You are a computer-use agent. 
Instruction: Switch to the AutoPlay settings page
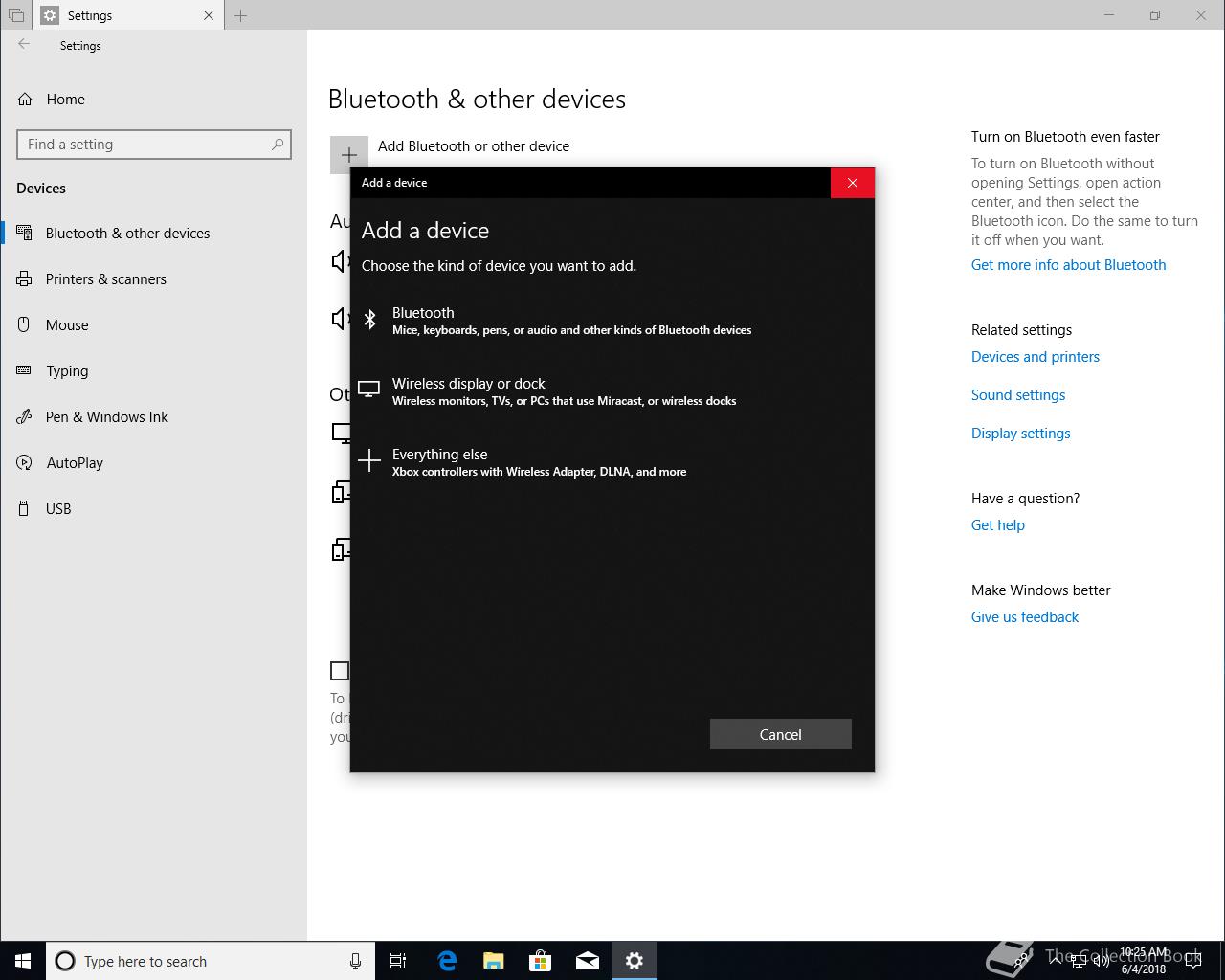[74, 463]
